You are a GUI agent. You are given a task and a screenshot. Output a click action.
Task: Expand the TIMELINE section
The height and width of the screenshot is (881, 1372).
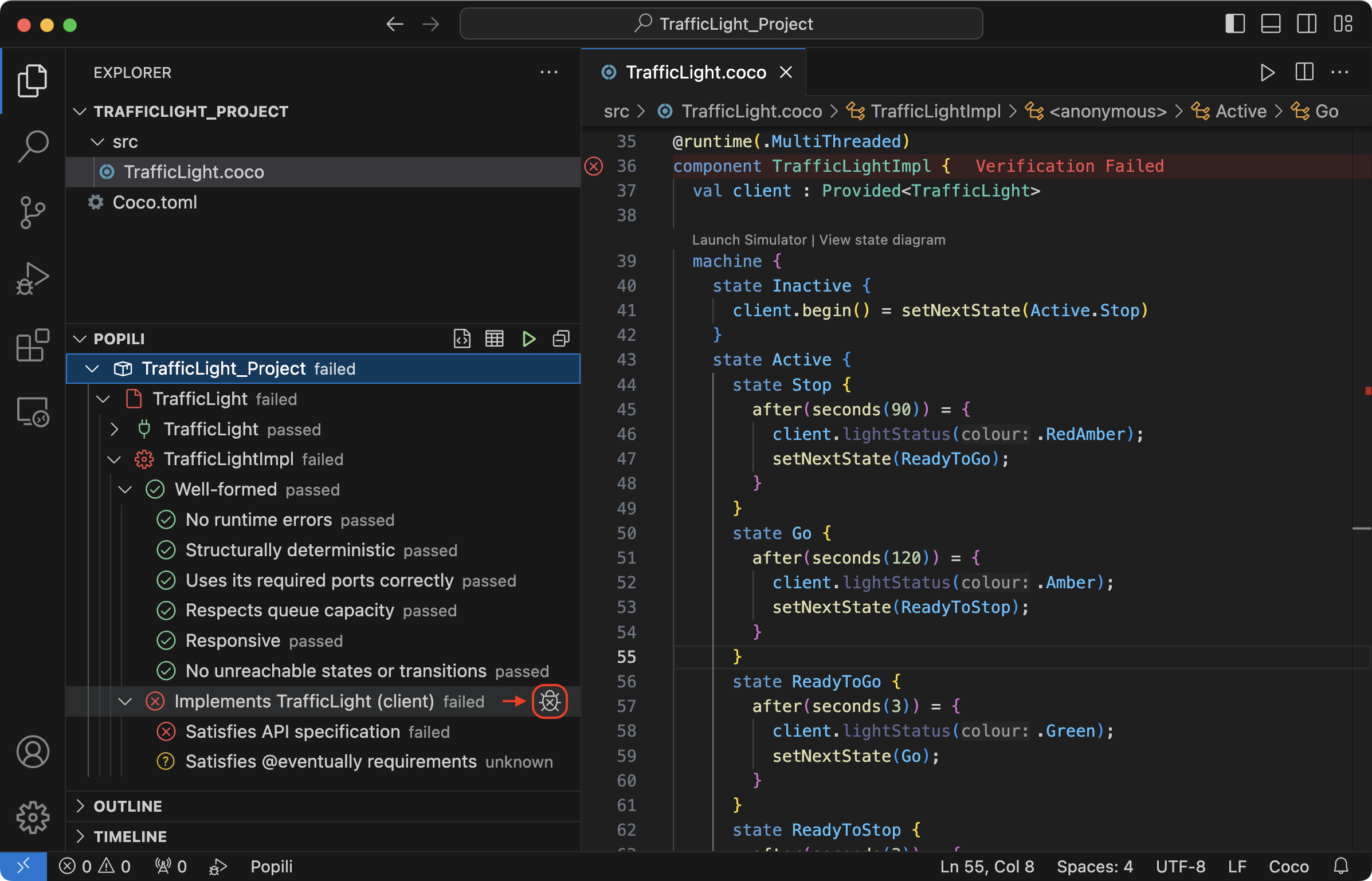pyautogui.click(x=80, y=836)
